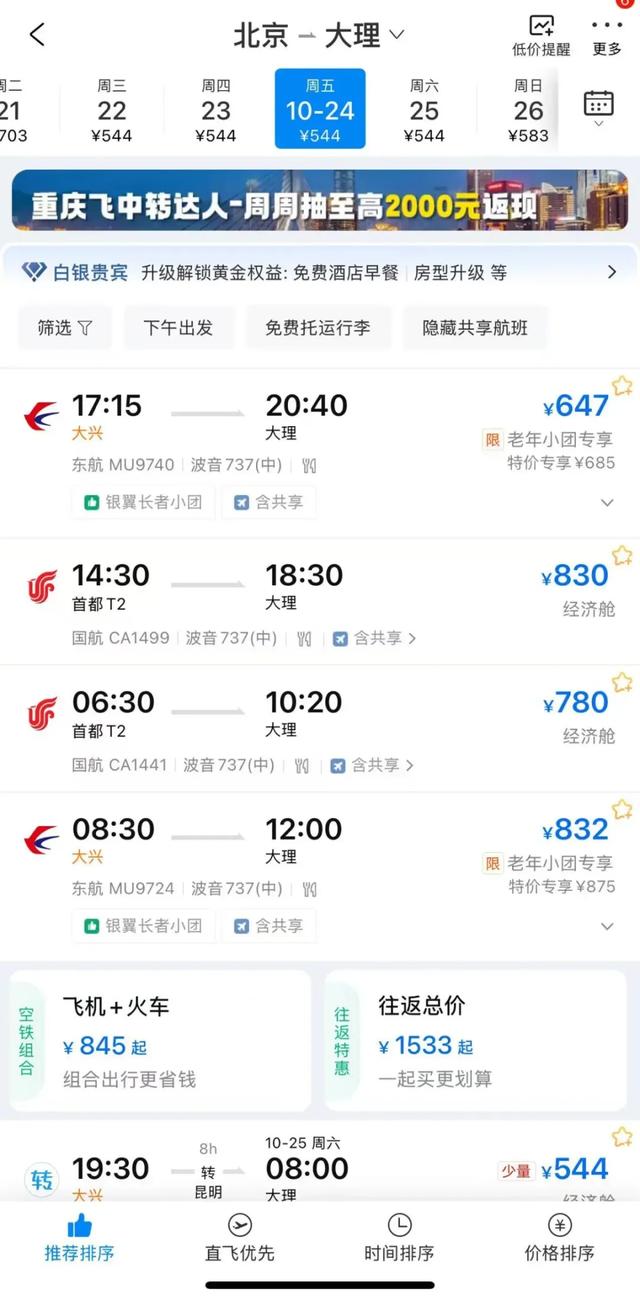
Task: Tap the back arrow icon
Action: 37,35
